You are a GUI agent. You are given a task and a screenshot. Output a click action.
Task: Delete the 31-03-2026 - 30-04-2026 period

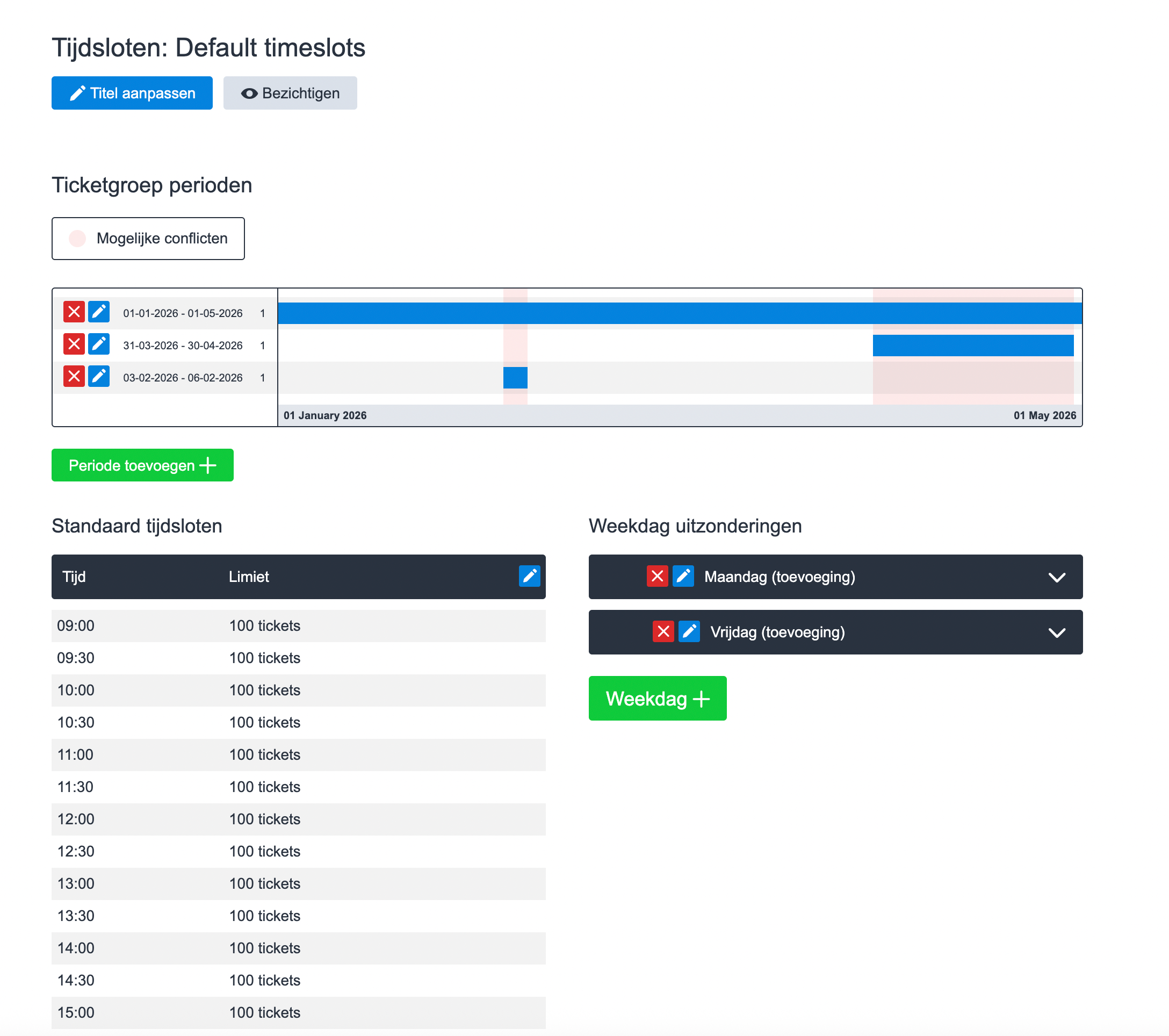(74, 344)
